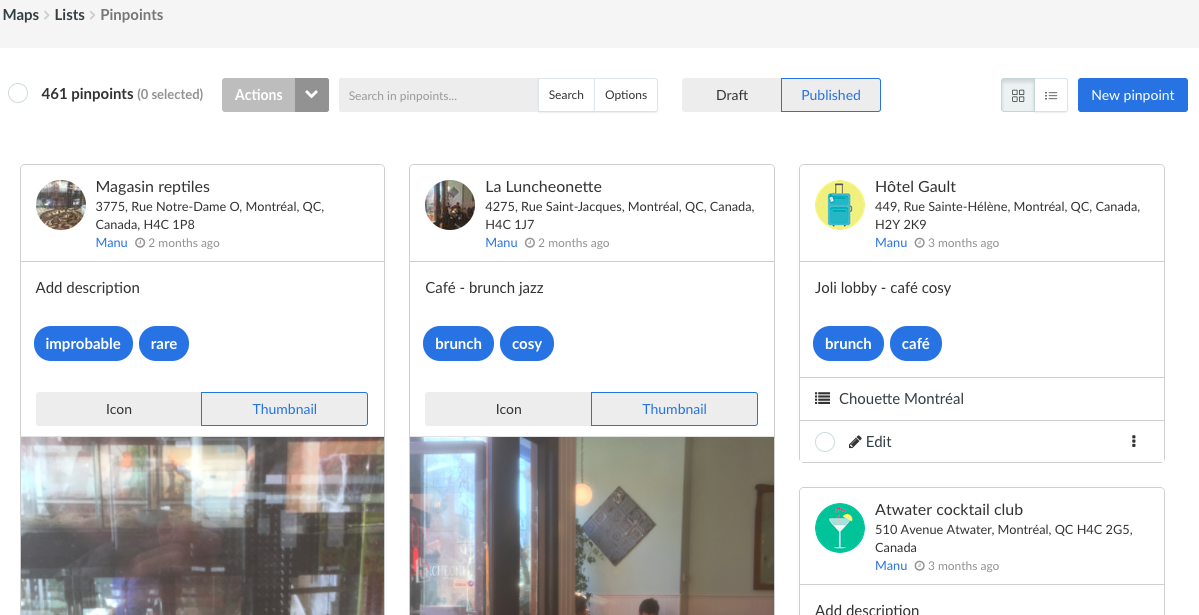The image size is (1199, 615).
Task: Navigate to Lists in the breadcrumb
Action: (69, 14)
